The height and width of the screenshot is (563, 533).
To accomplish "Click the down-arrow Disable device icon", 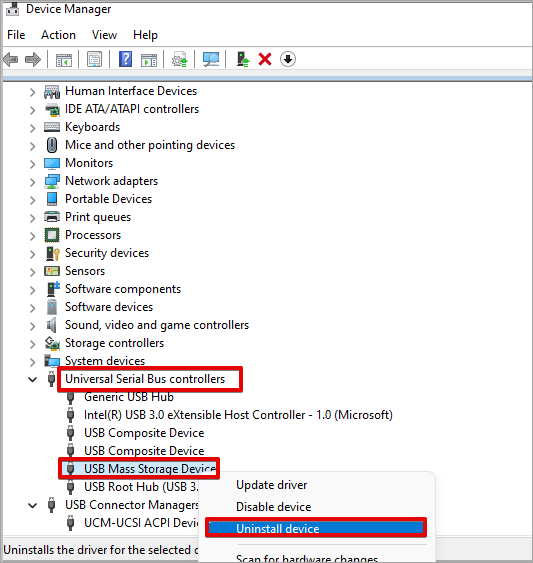I will click(x=288, y=59).
